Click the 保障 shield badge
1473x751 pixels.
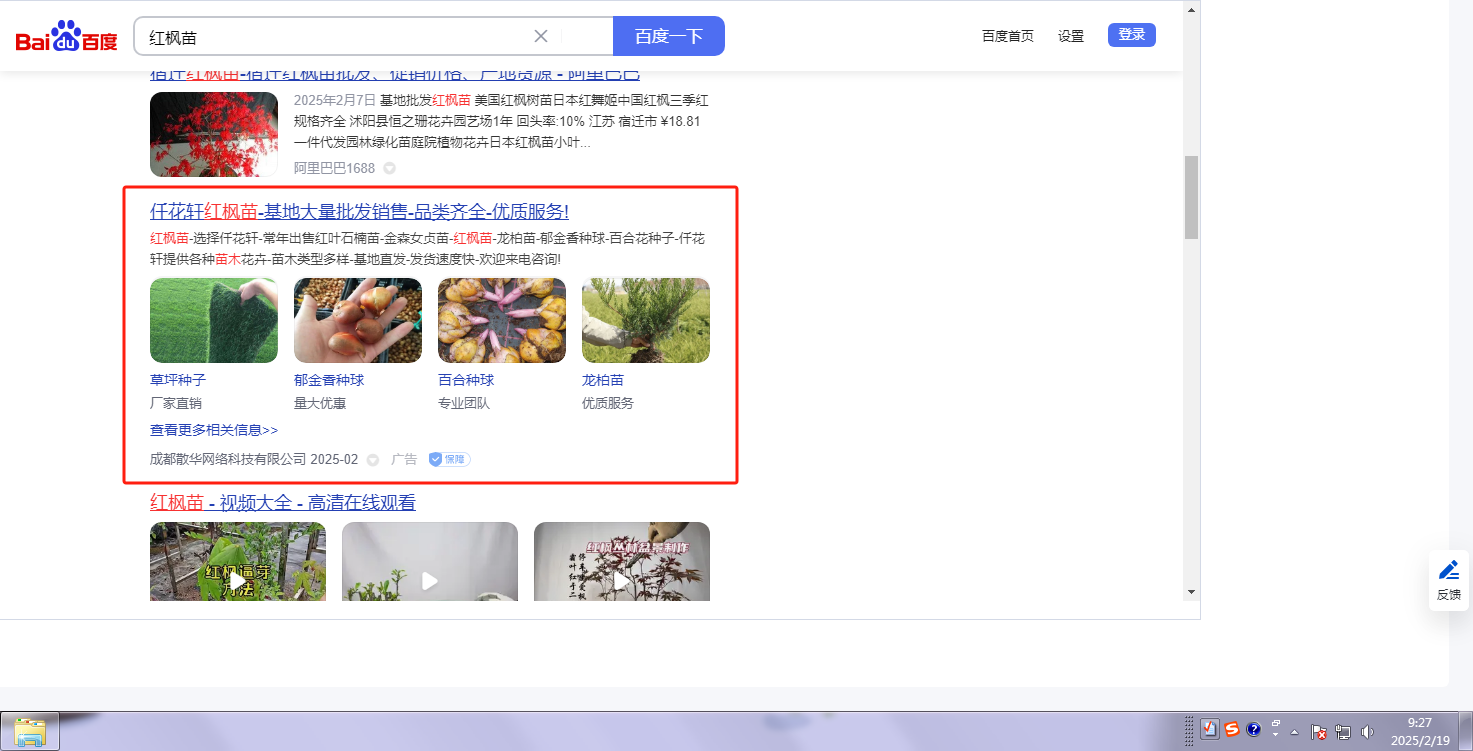click(449, 459)
